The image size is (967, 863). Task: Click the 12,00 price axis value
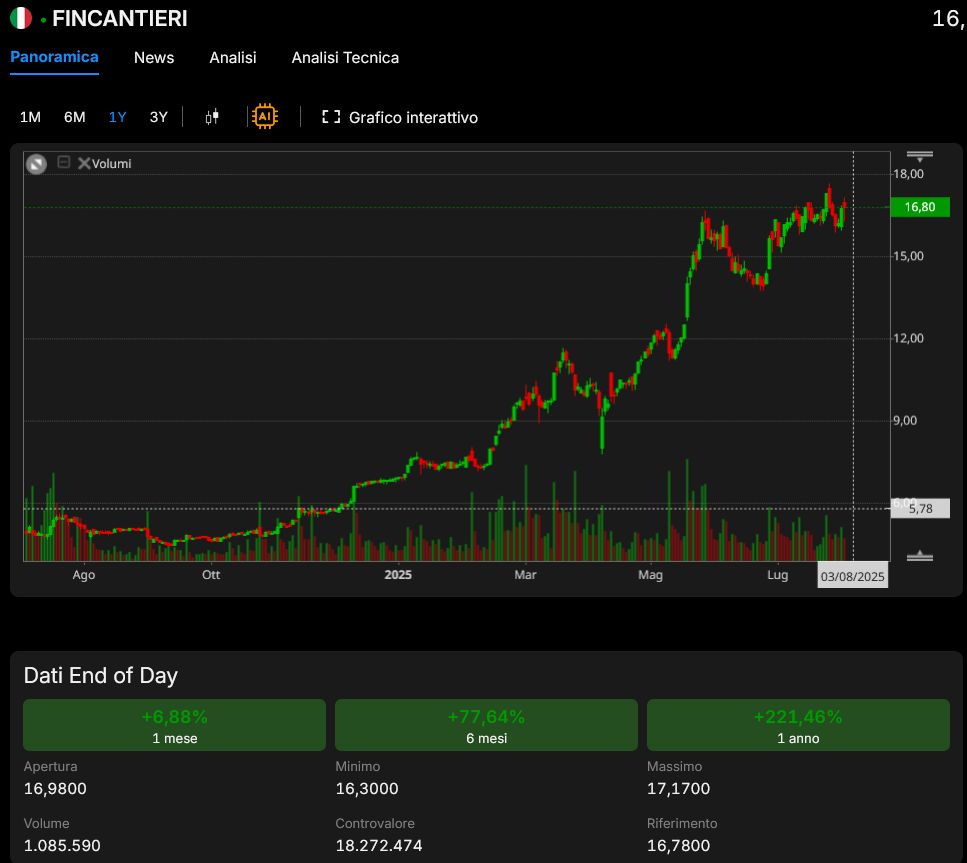click(909, 338)
